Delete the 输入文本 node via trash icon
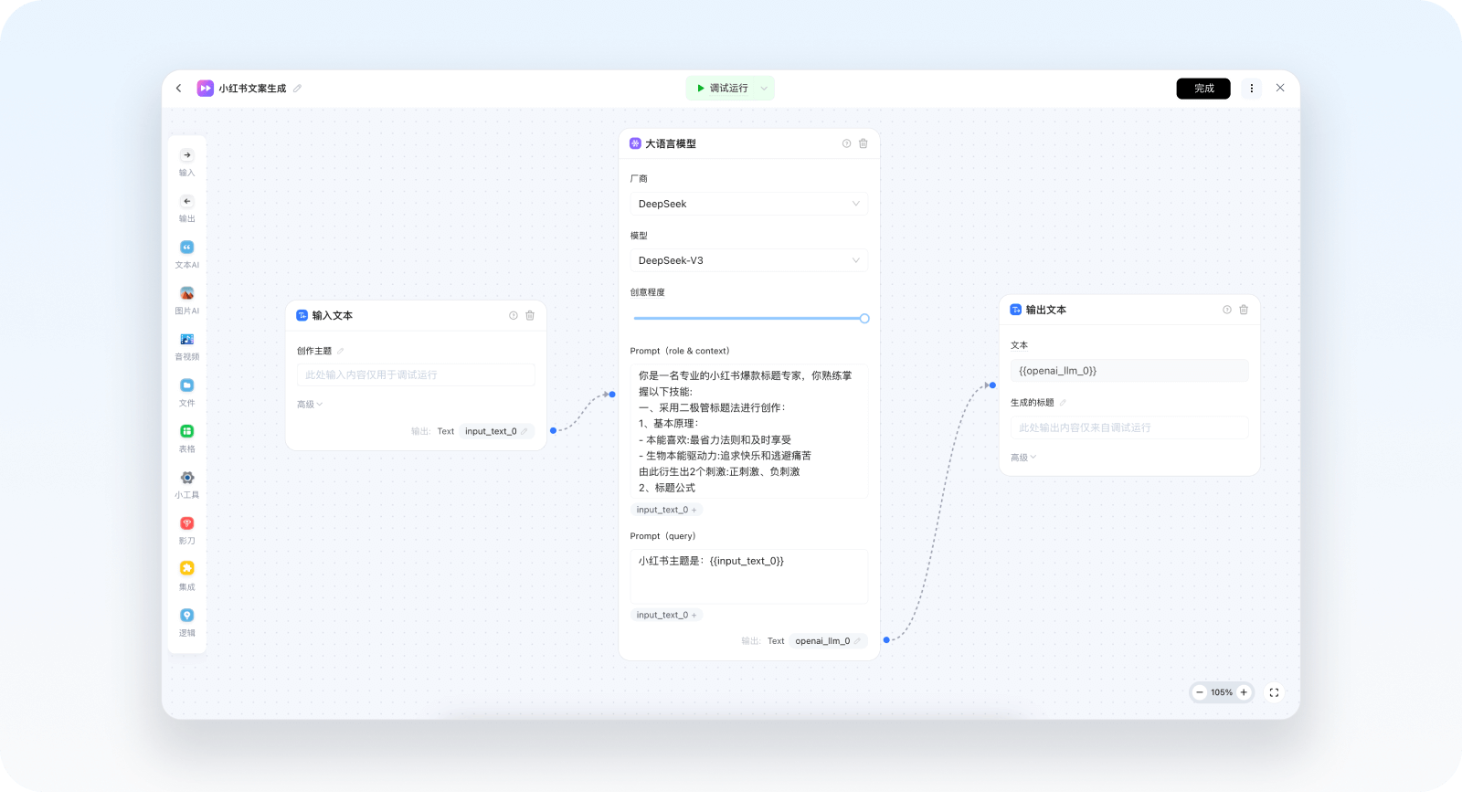Screen dimensions: 1462x812 [x=530, y=315]
